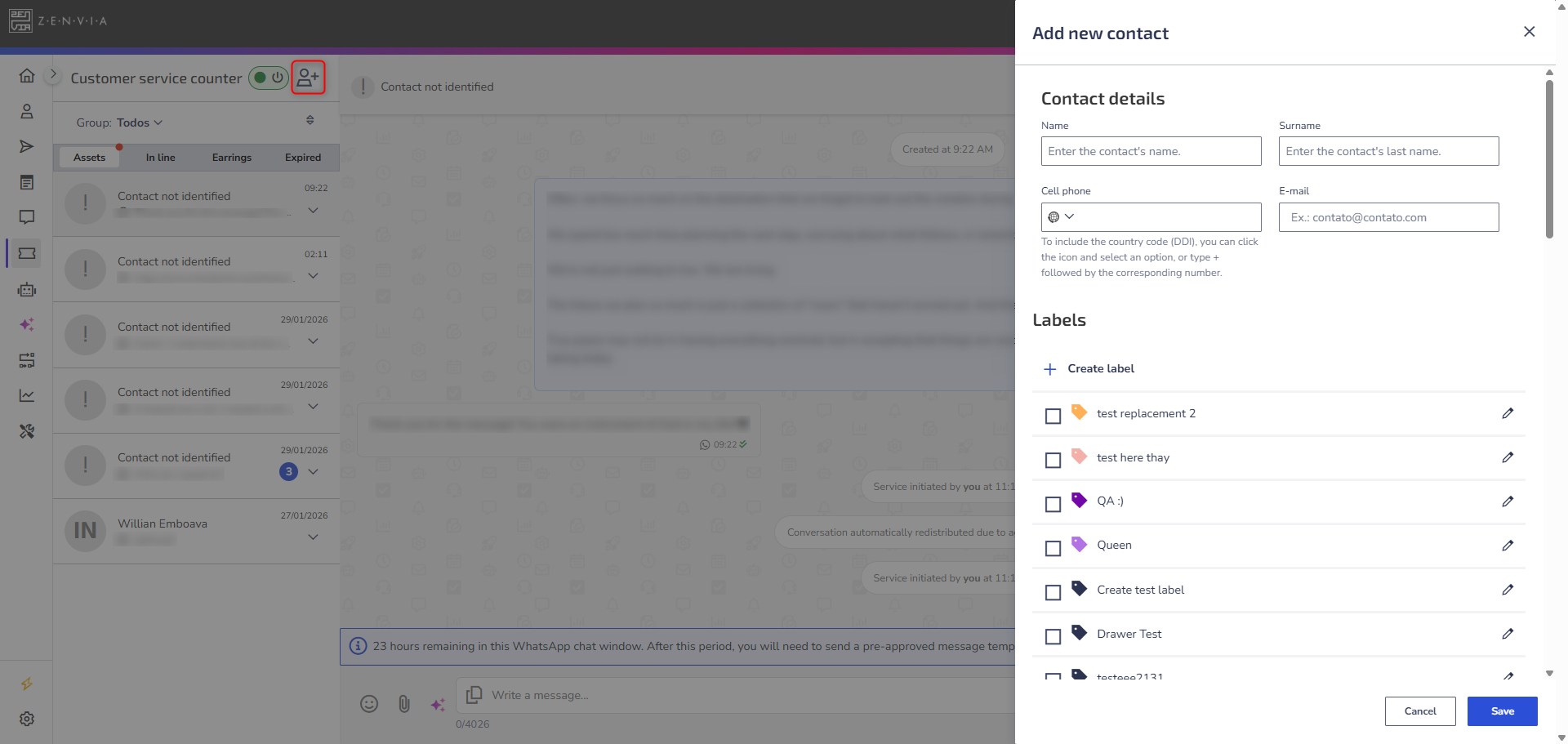Click the E-mail input field
The width and height of the screenshot is (1568, 744).
point(1389,217)
